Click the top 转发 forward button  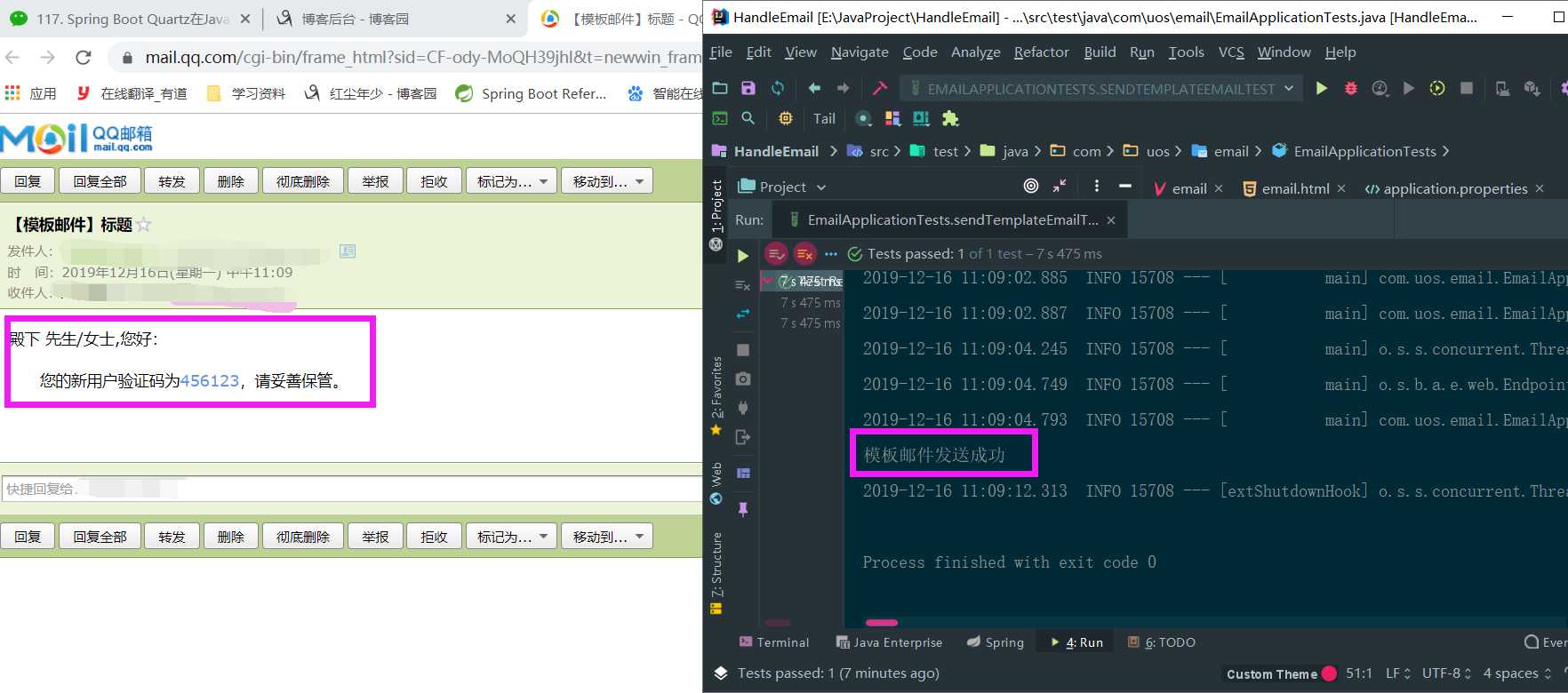(172, 181)
